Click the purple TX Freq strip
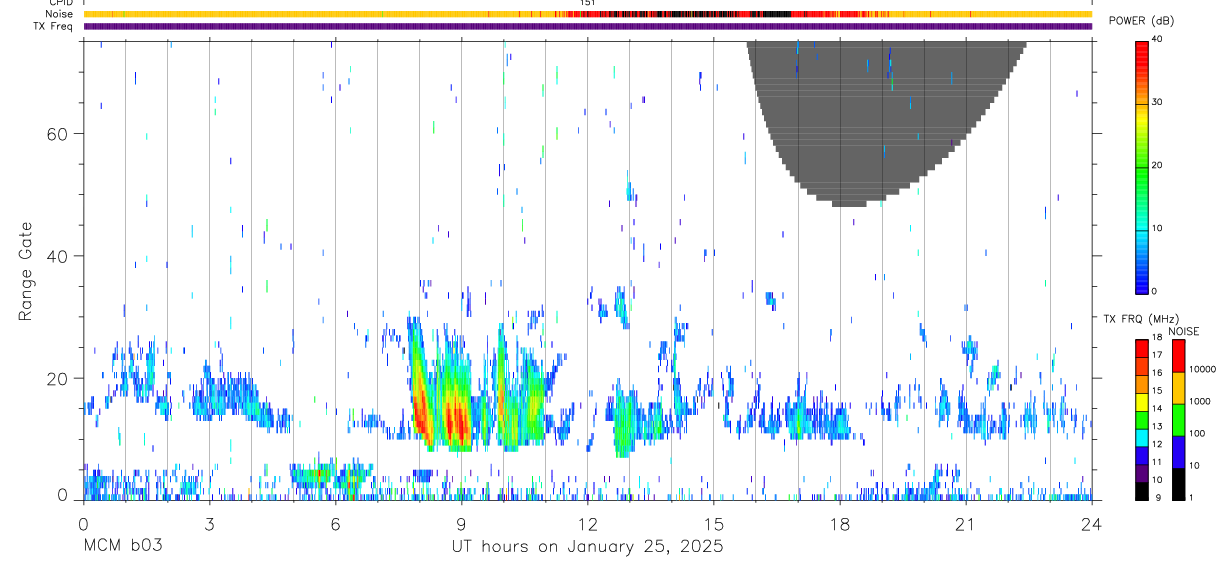The image size is (1228, 567). pyautogui.click(x=587, y=26)
